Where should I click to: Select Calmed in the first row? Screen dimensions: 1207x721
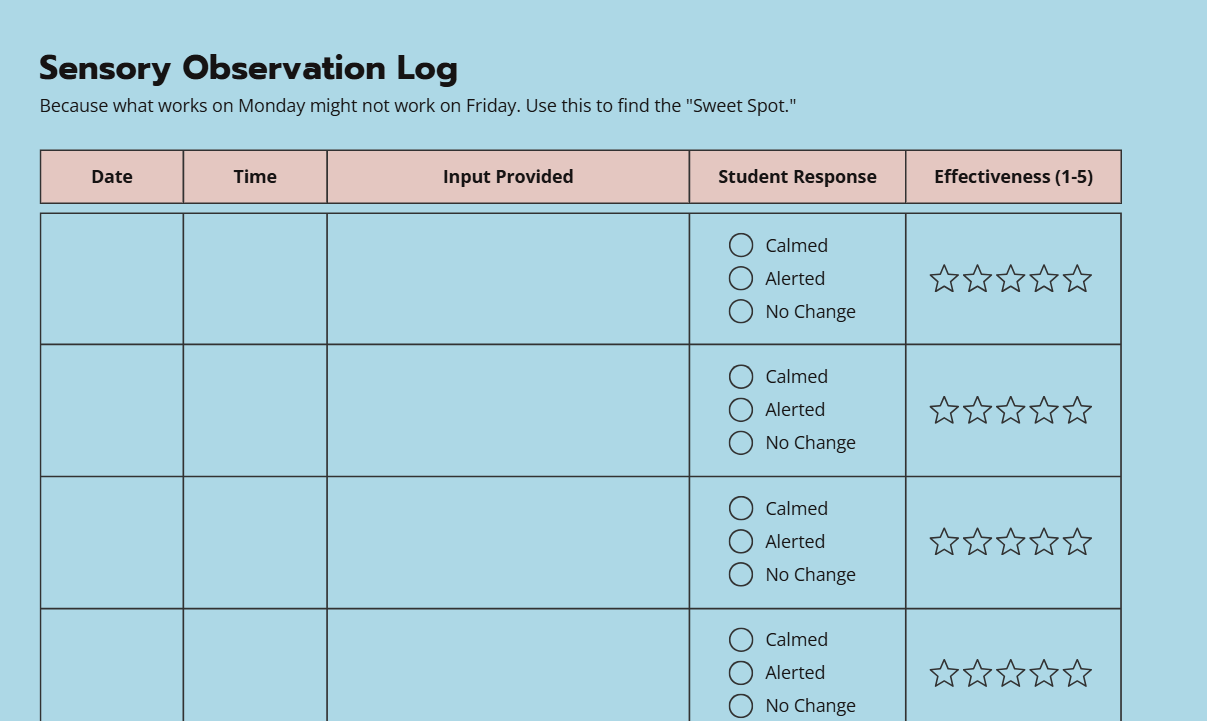click(741, 245)
